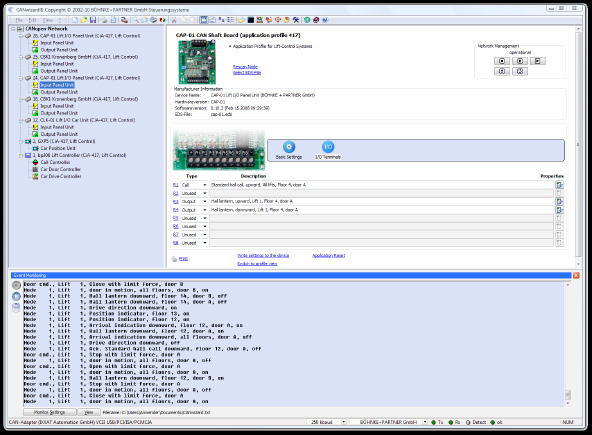The width and height of the screenshot is (592, 435).
Task: Click Write settings to the device link
Action: 263,256
